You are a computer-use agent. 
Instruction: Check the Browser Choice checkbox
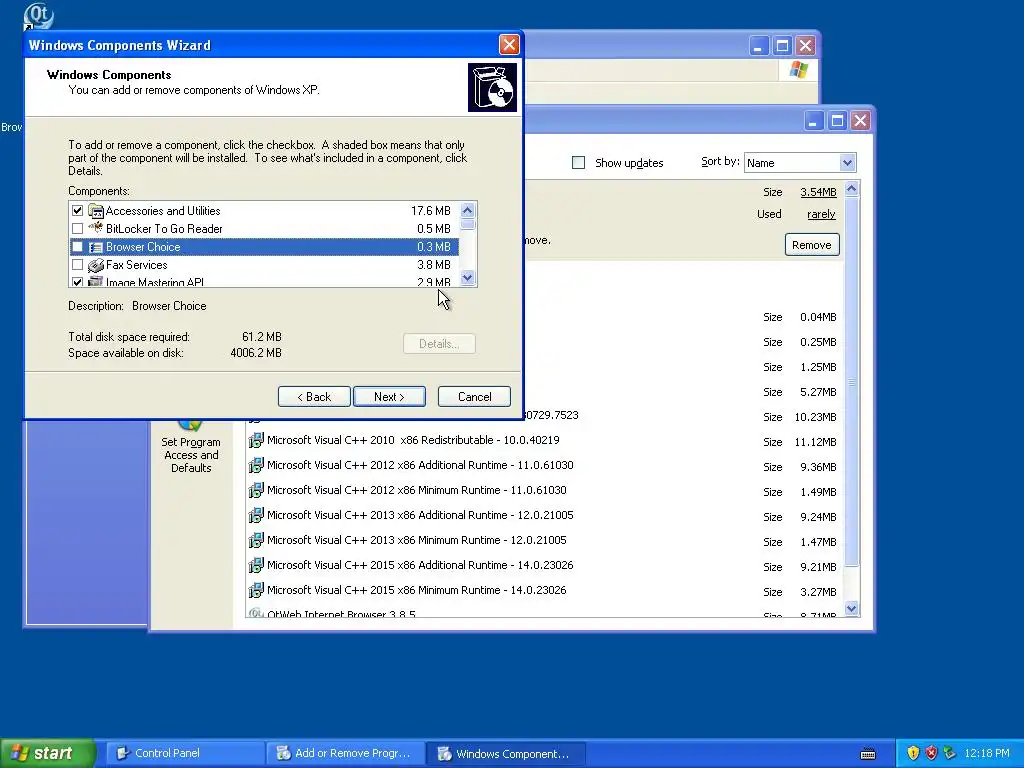coord(78,247)
